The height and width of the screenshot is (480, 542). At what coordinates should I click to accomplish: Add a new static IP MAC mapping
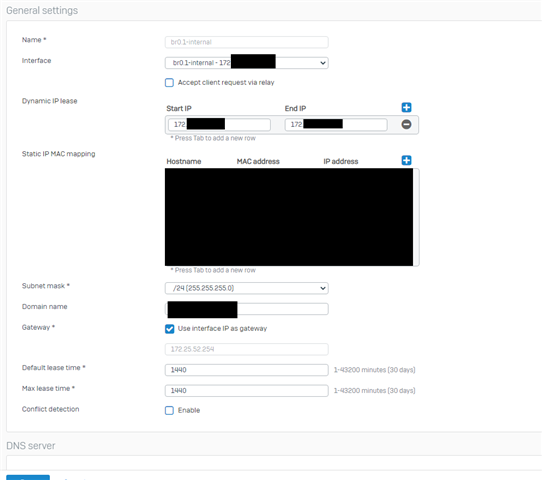click(x=406, y=160)
